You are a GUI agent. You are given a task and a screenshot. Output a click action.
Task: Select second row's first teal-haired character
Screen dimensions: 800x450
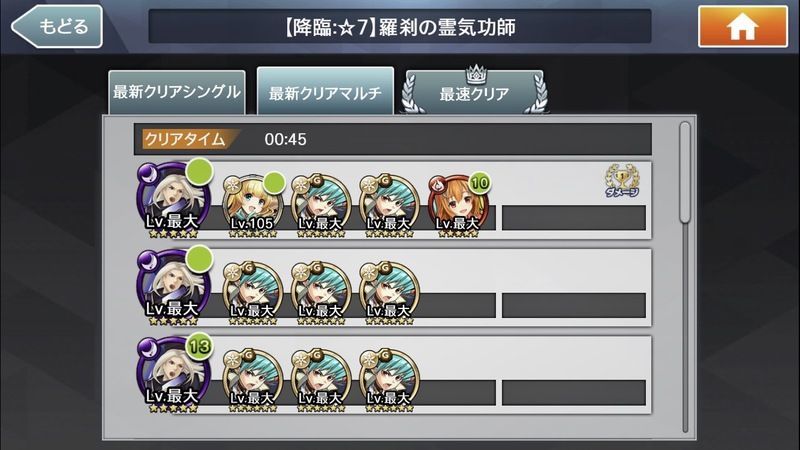coord(253,293)
